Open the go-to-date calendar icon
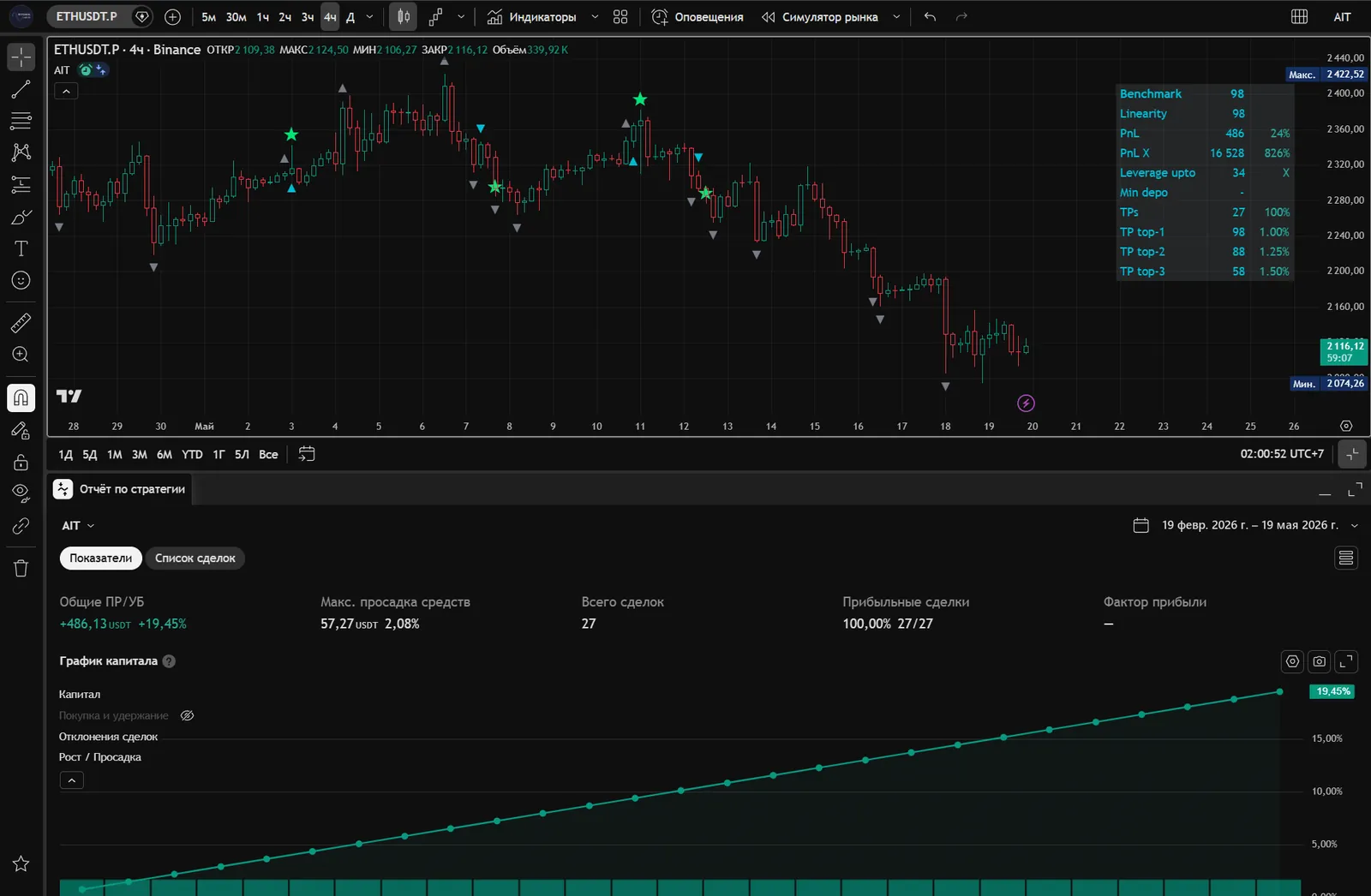Image resolution: width=1371 pixels, height=896 pixels. coord(307,454)
